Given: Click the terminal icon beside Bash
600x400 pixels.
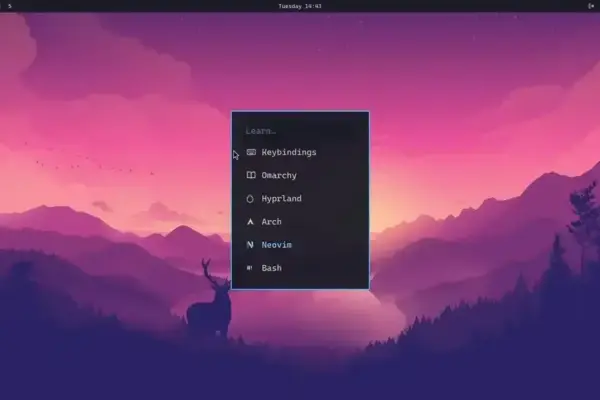Looking at the screenshot, I should pyautogui.click(x=250, y=268).
